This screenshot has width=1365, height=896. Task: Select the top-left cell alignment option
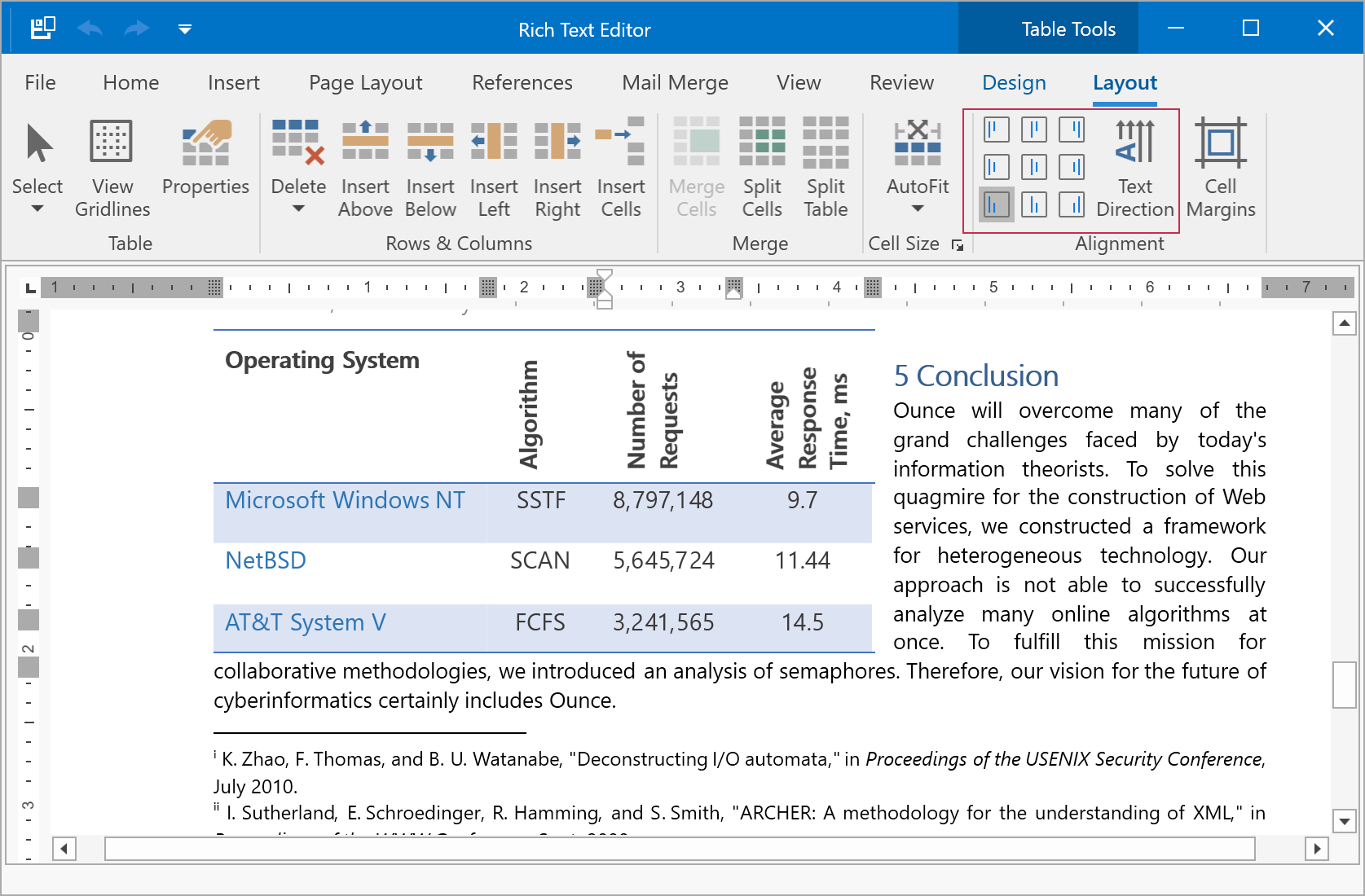point(996,130)
